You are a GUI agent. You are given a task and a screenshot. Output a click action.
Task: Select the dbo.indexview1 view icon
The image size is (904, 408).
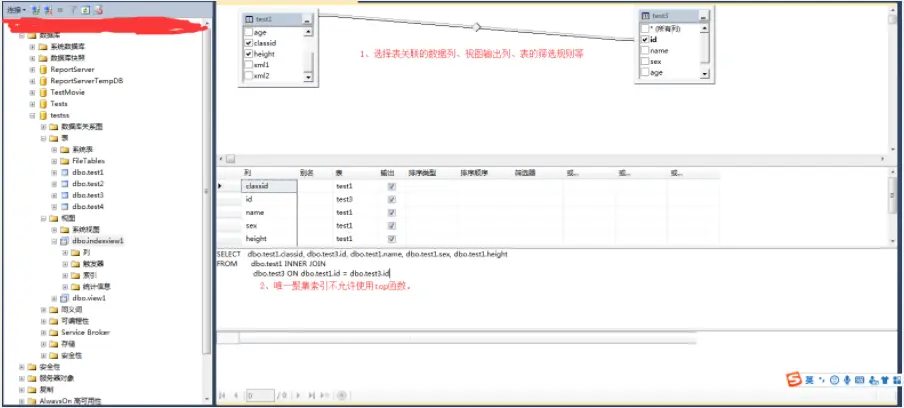(65, 241)
